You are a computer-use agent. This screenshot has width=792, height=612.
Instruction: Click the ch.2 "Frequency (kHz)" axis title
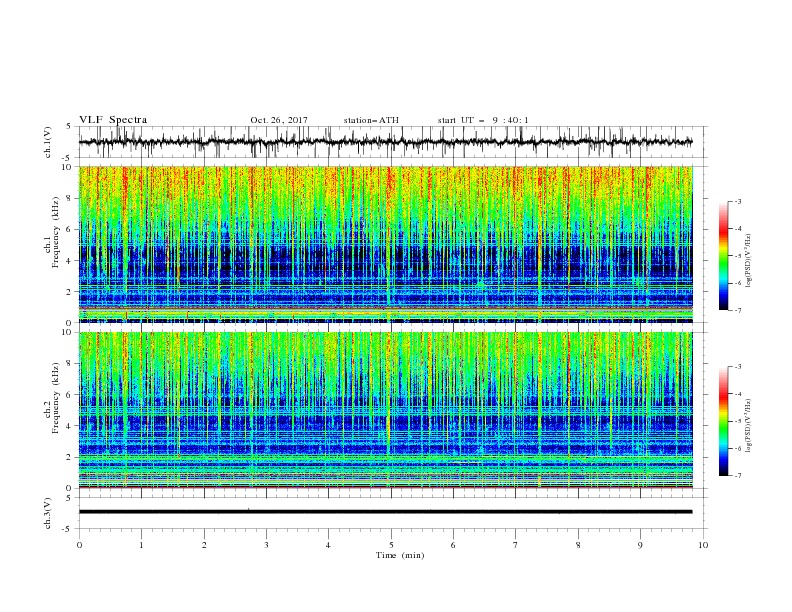point(55,398)
